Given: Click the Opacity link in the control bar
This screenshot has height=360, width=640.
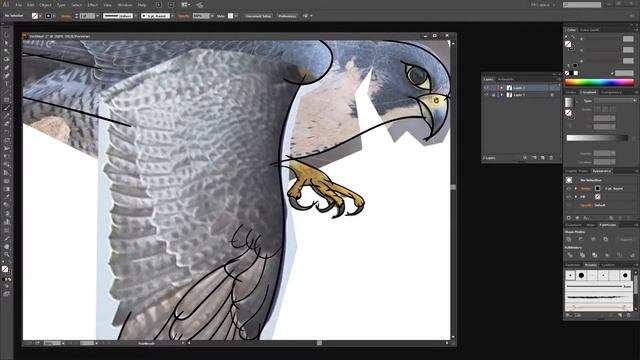Looking at the screenshot, I should click(x=184, y=16).
